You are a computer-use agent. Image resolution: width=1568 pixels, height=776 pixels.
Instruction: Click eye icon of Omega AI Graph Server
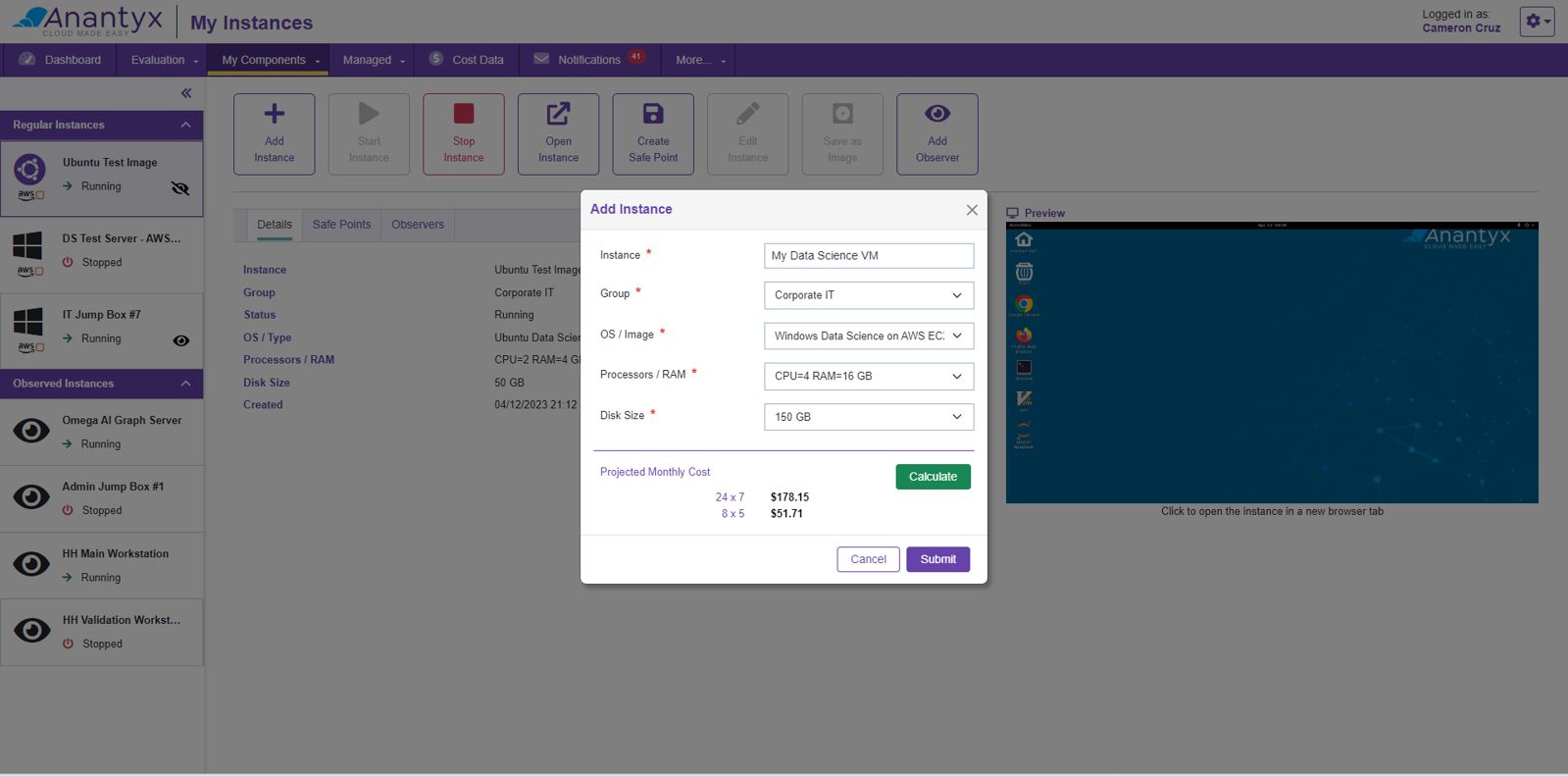(x=31, y=431)
